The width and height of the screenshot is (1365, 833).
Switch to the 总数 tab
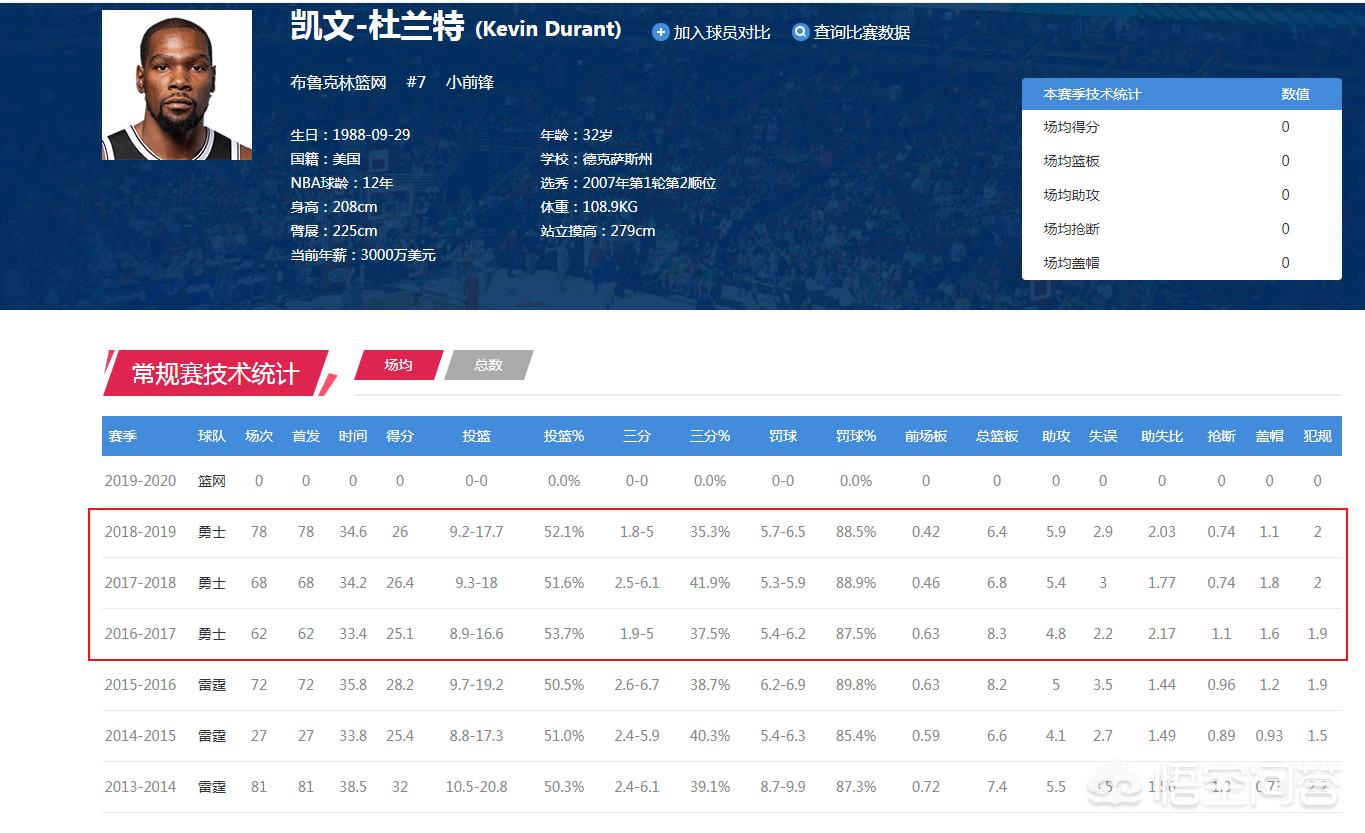click(x=488, y=365)
